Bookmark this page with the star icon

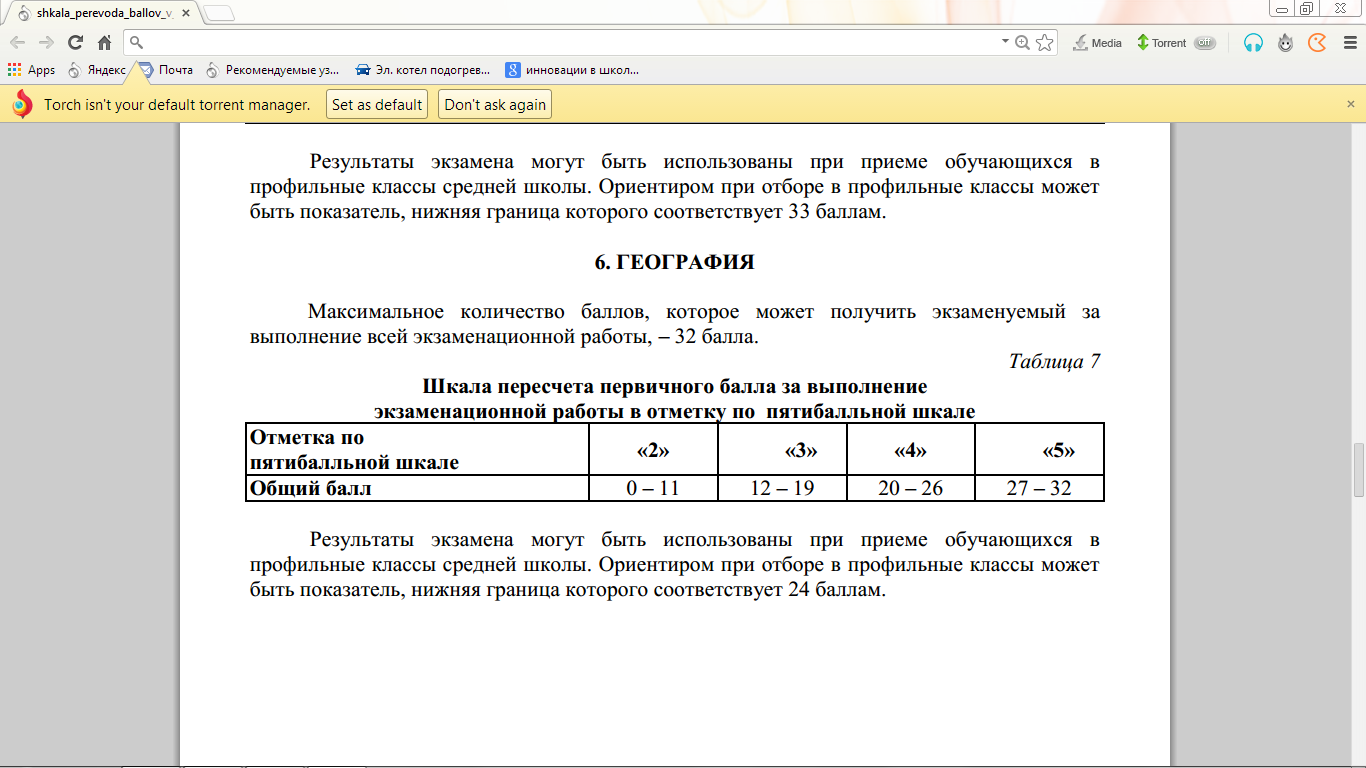[x=1044, y=43]
